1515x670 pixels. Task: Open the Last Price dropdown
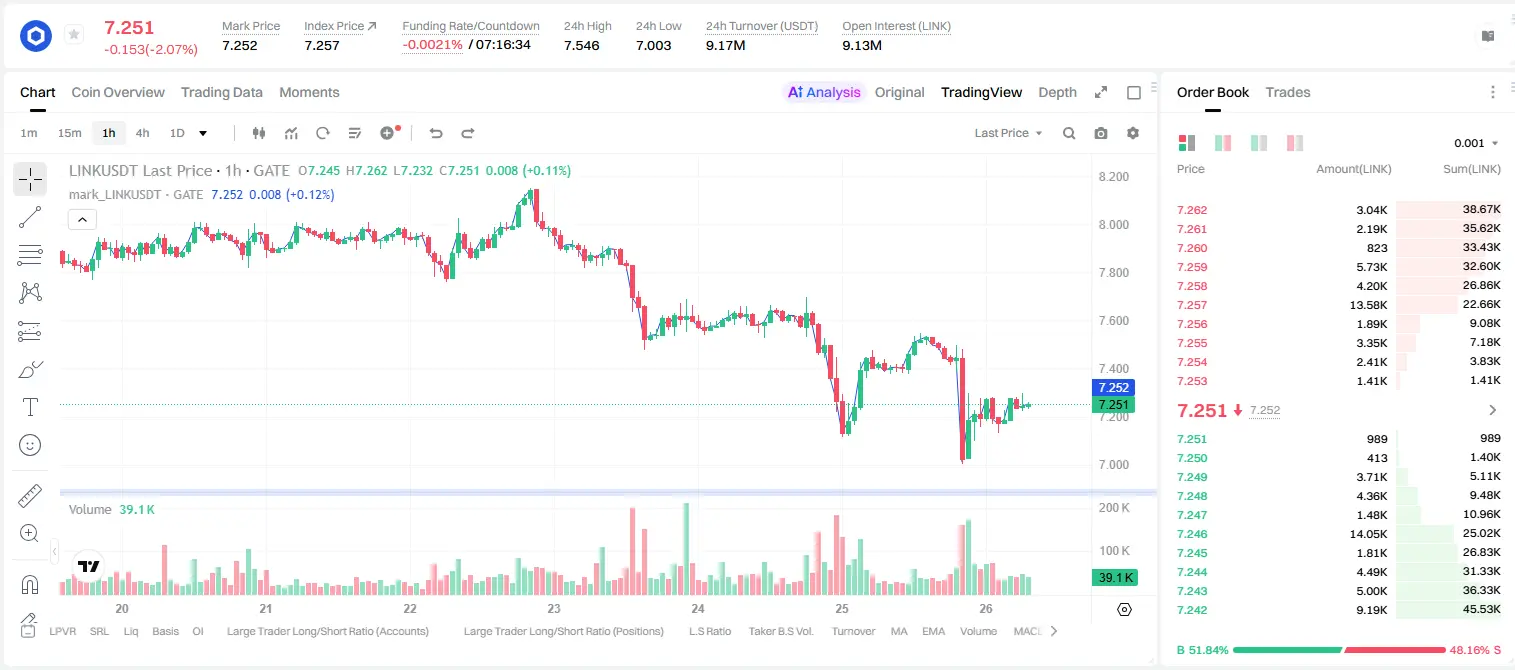coord(1008,133)
